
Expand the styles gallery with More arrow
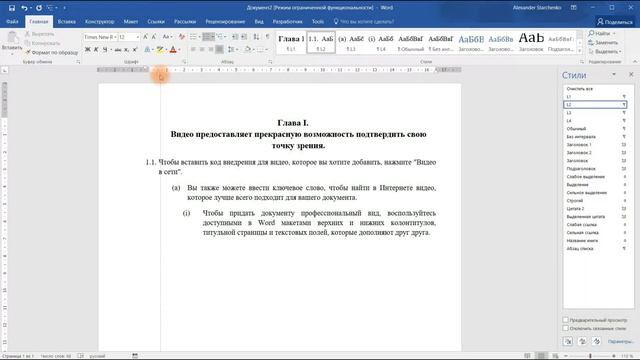580,51
